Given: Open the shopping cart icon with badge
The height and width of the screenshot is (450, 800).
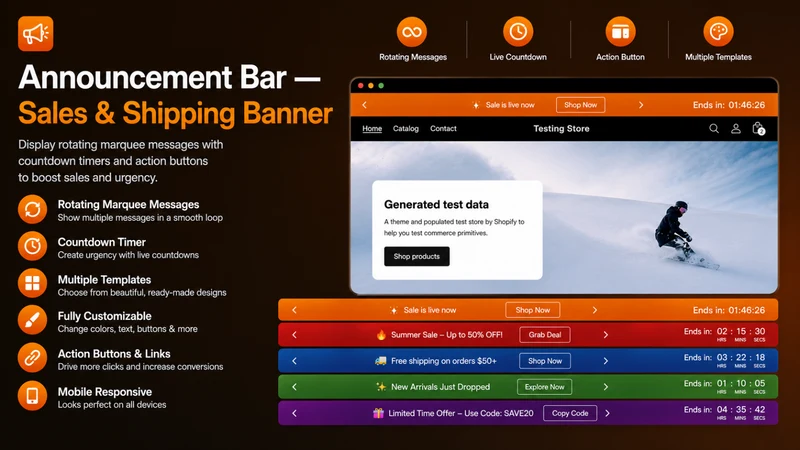Looking at the screenshot, I should click(x=758, y=129).
